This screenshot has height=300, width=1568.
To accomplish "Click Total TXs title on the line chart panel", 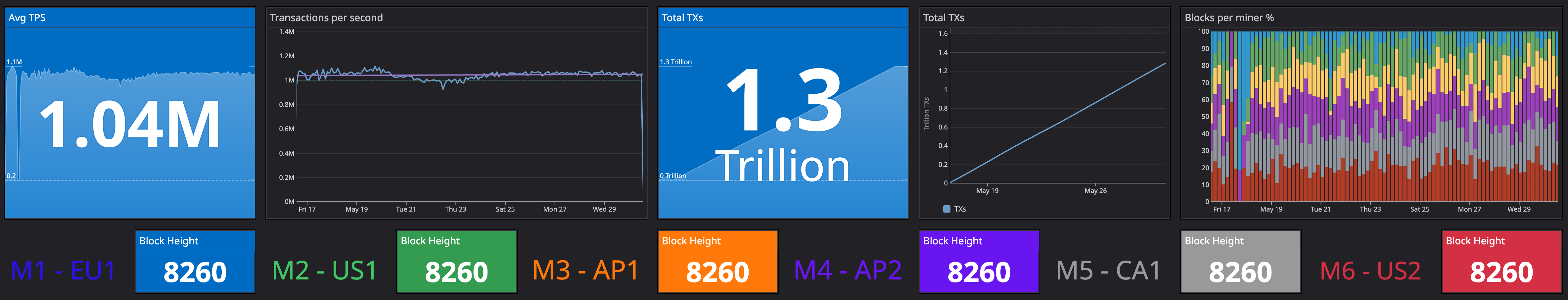I will 943,18.
